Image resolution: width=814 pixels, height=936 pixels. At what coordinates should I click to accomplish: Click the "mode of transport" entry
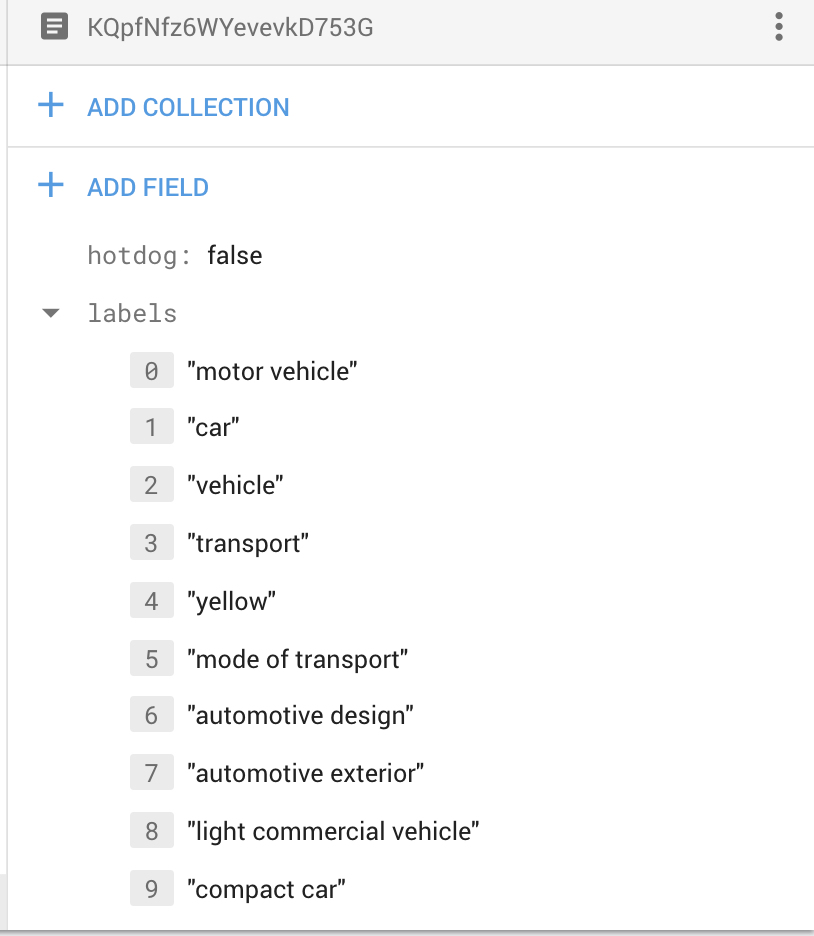pyautogui.click(x=298, y=659)
